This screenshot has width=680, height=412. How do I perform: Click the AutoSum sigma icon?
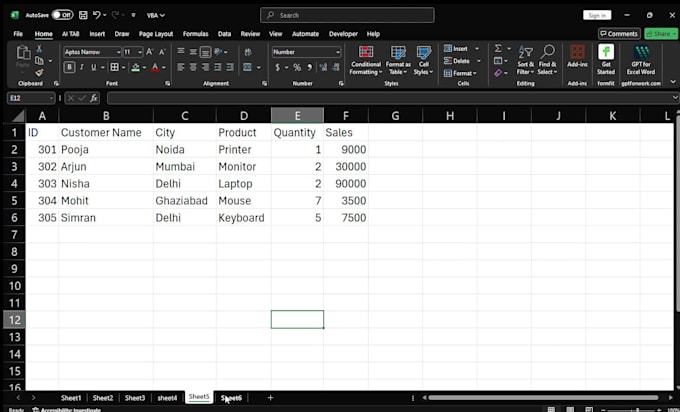click(498, 49)
